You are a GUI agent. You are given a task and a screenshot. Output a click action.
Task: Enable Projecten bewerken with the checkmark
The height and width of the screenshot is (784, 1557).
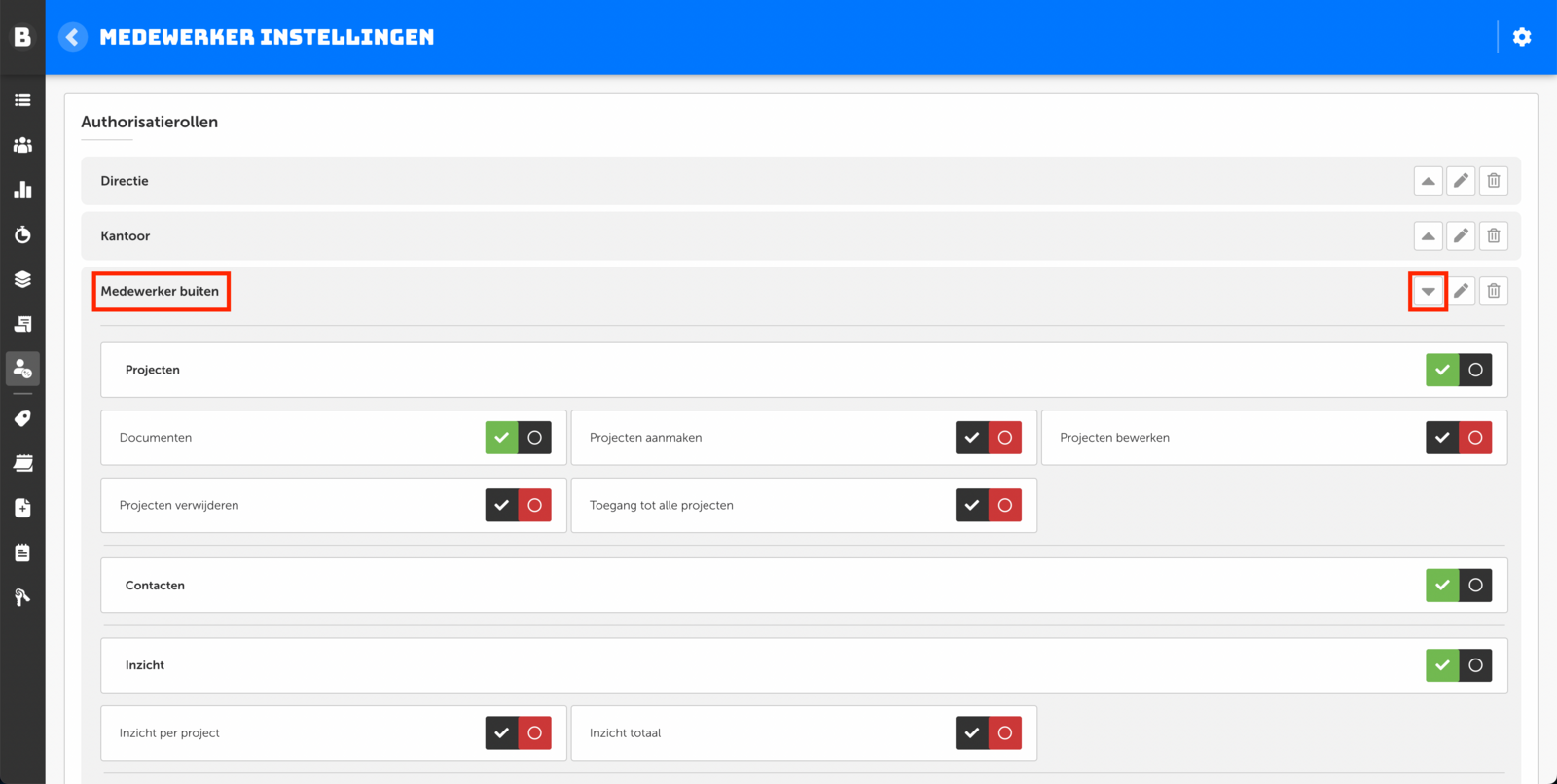[x=1442, y=438]
